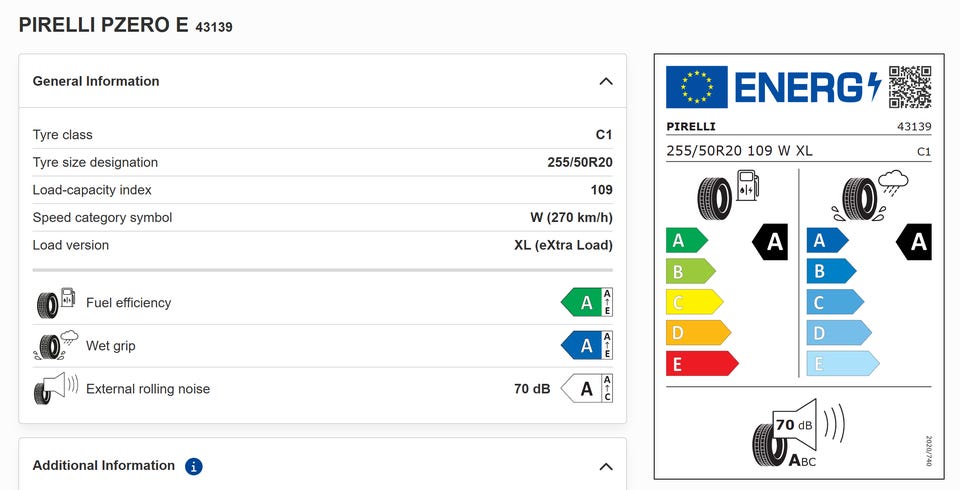This screenshot has width=960, height=490.
Task: Click palest blue E wet grip arrow
Action: (x=843, y=363)
